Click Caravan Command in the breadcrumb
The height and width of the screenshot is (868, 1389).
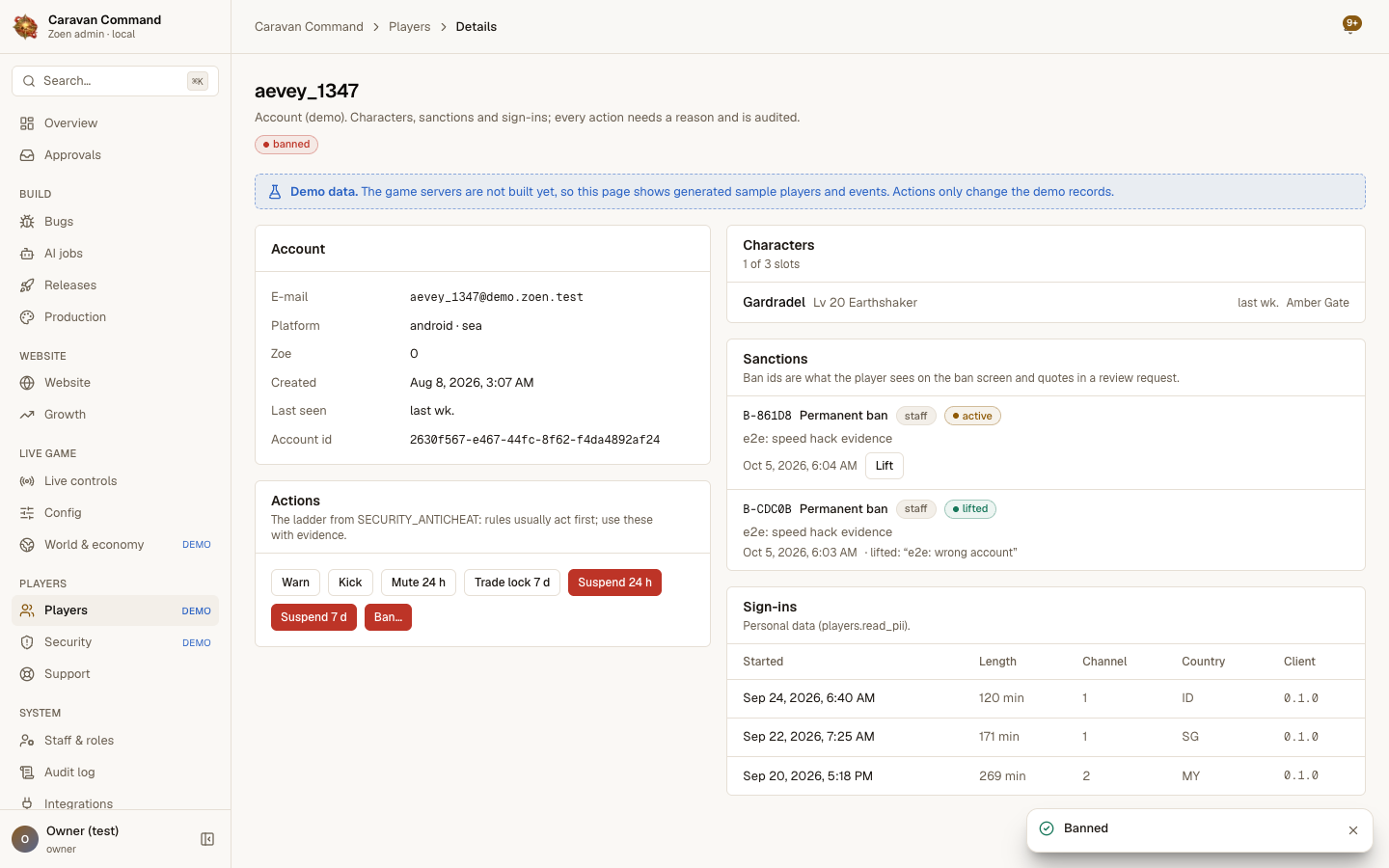click(x=309, y=27)
